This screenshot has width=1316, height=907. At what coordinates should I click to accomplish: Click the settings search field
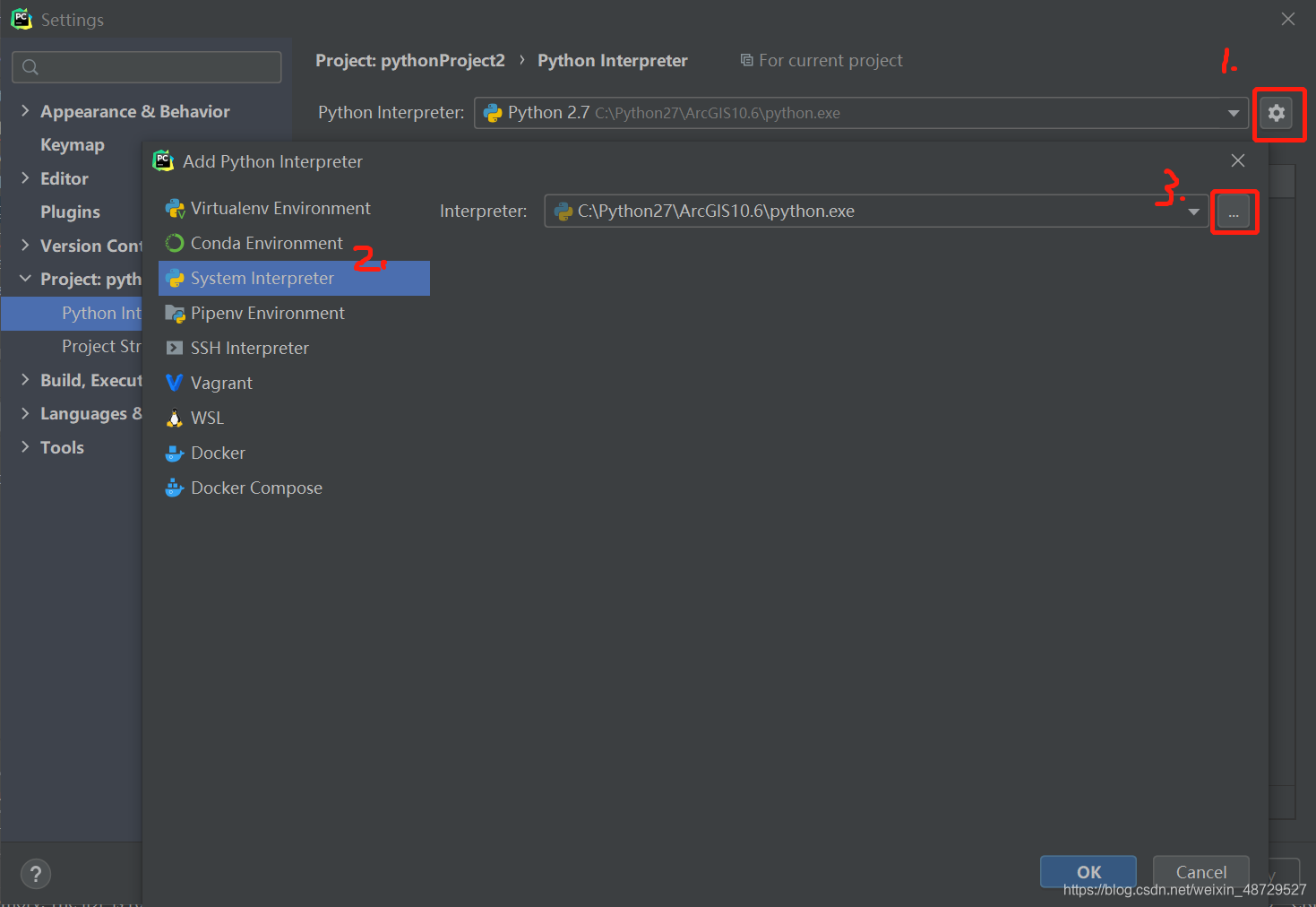[x=146, y=66]
